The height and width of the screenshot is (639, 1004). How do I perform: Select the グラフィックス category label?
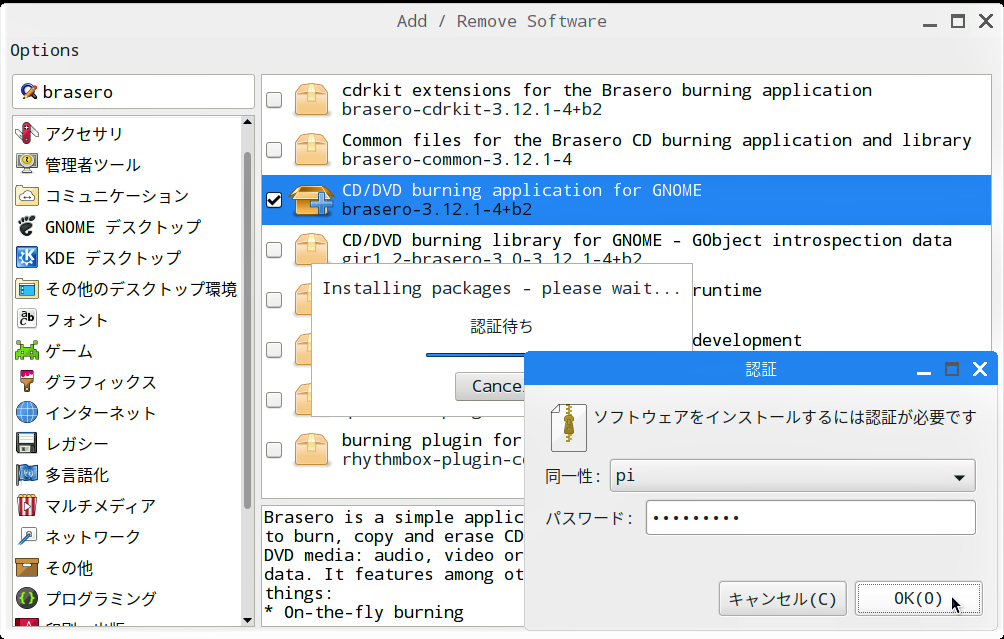pos(101,382)
